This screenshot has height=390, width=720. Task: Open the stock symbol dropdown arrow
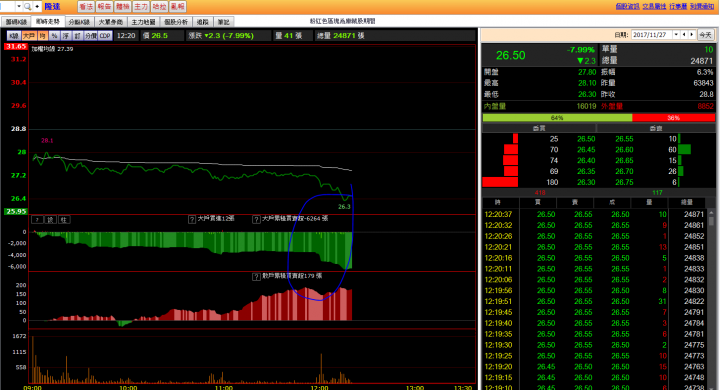click(x=19, y=6)
